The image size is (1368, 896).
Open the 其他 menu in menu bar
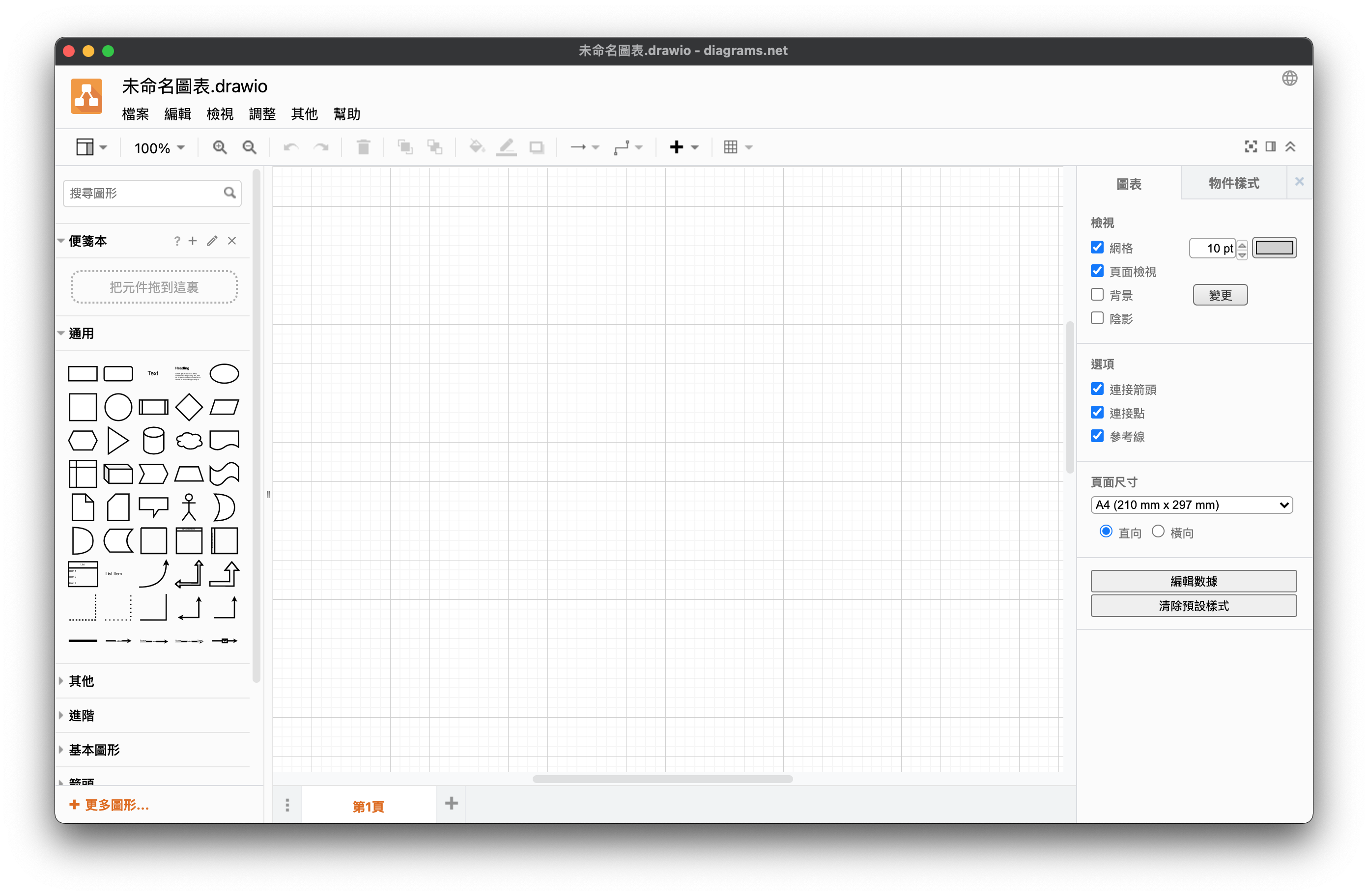tap(304, 114)
